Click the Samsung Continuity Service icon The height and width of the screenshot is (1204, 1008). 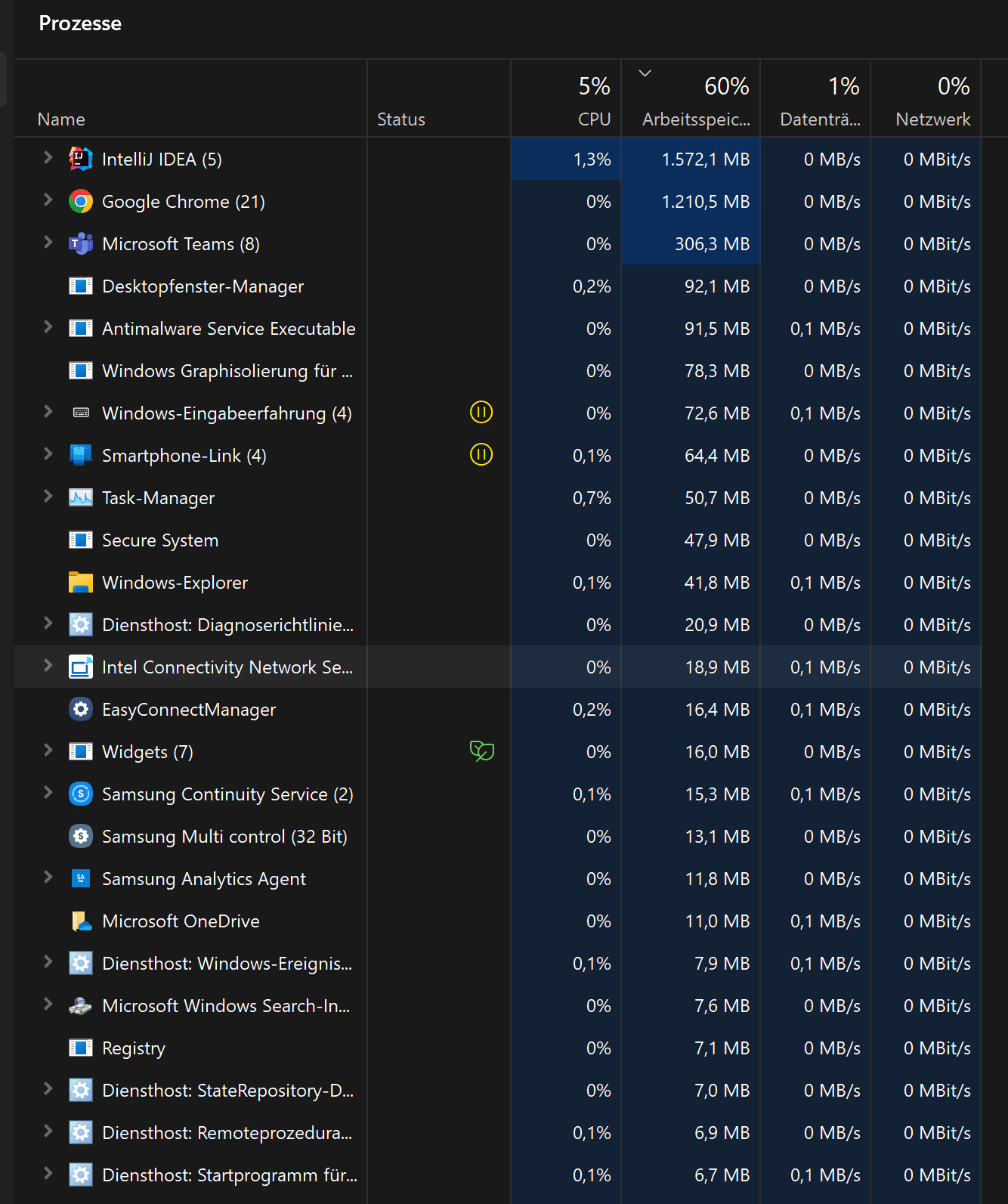pyautogui.click(x=81, y=794)
